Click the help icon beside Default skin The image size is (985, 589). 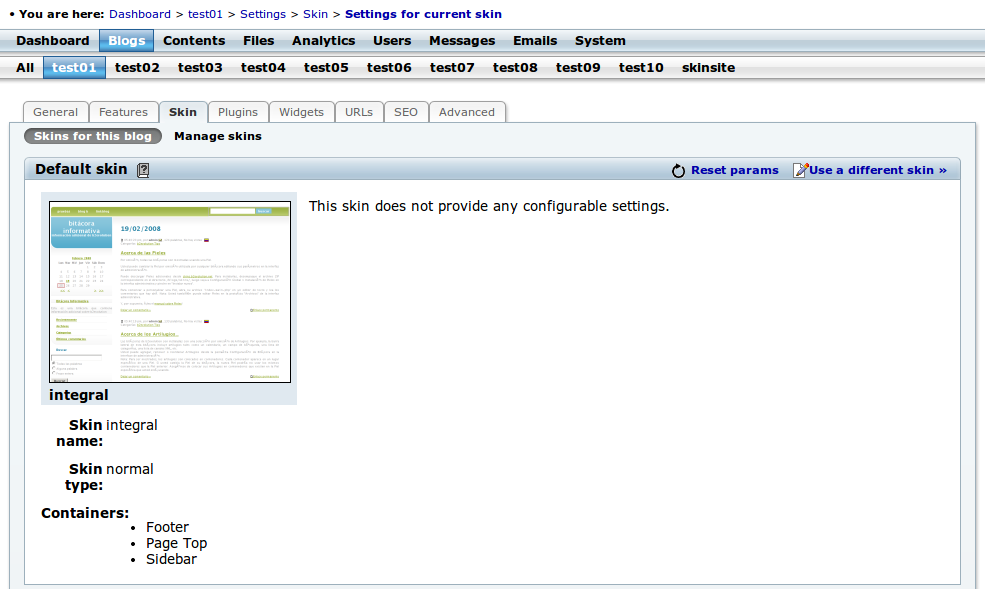[x=143, y=170]
